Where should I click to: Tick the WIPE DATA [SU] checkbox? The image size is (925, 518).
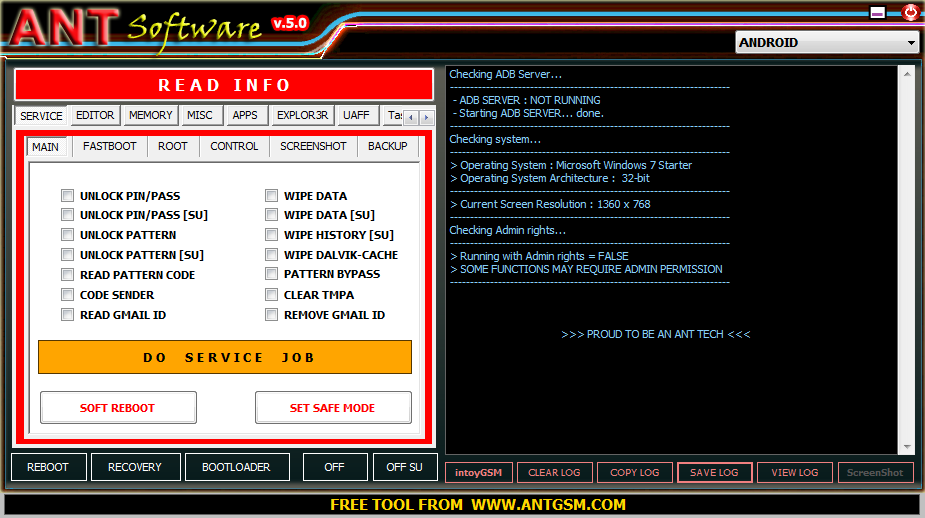271,215
